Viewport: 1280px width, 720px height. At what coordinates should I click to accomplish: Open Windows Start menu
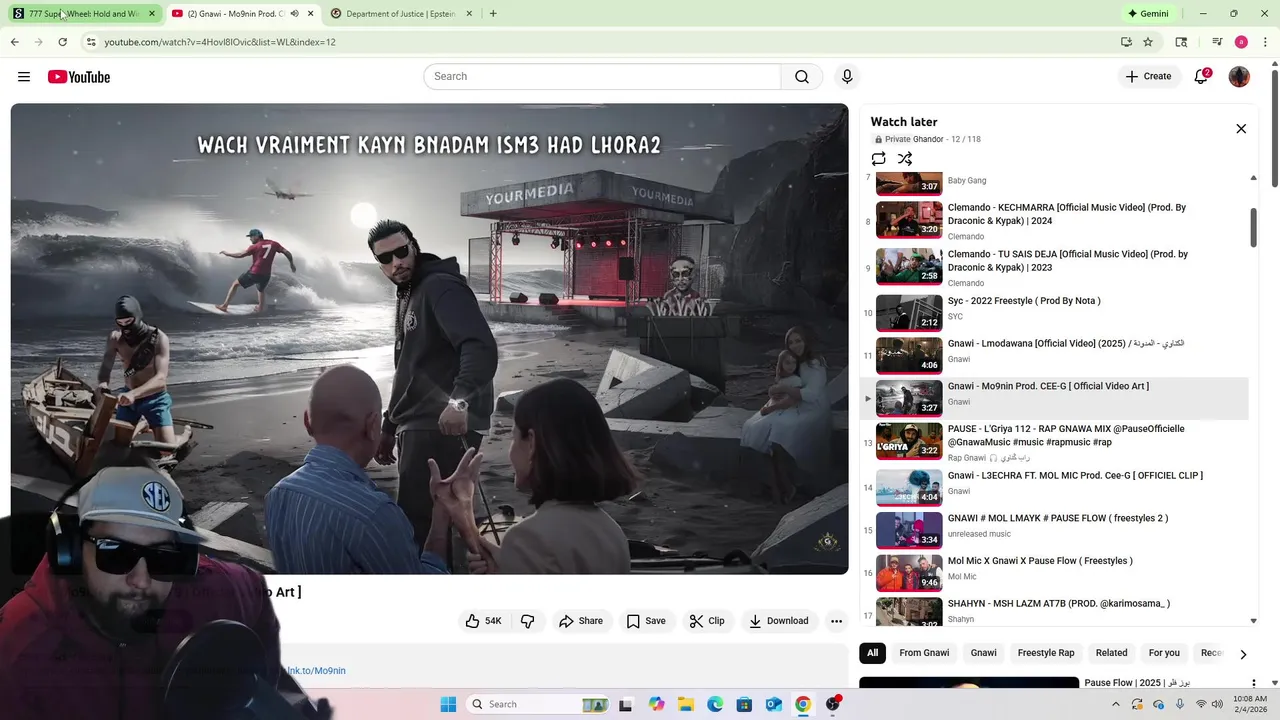448,704
